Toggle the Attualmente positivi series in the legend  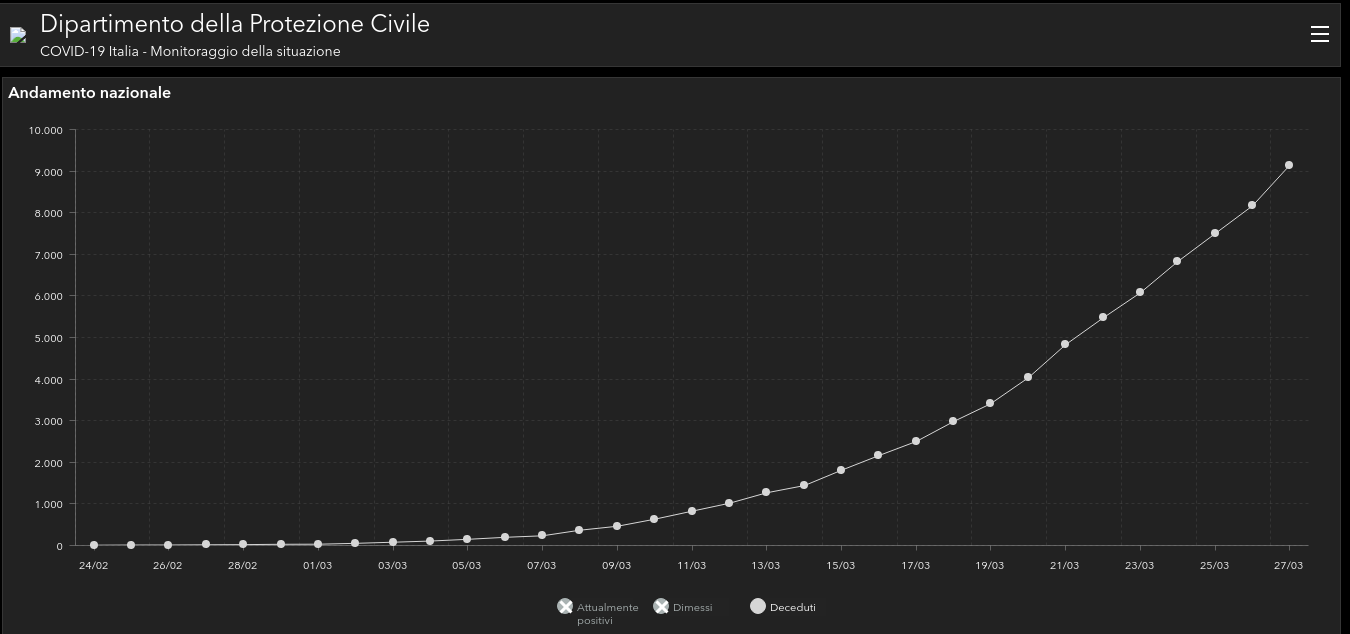(565, 607)
